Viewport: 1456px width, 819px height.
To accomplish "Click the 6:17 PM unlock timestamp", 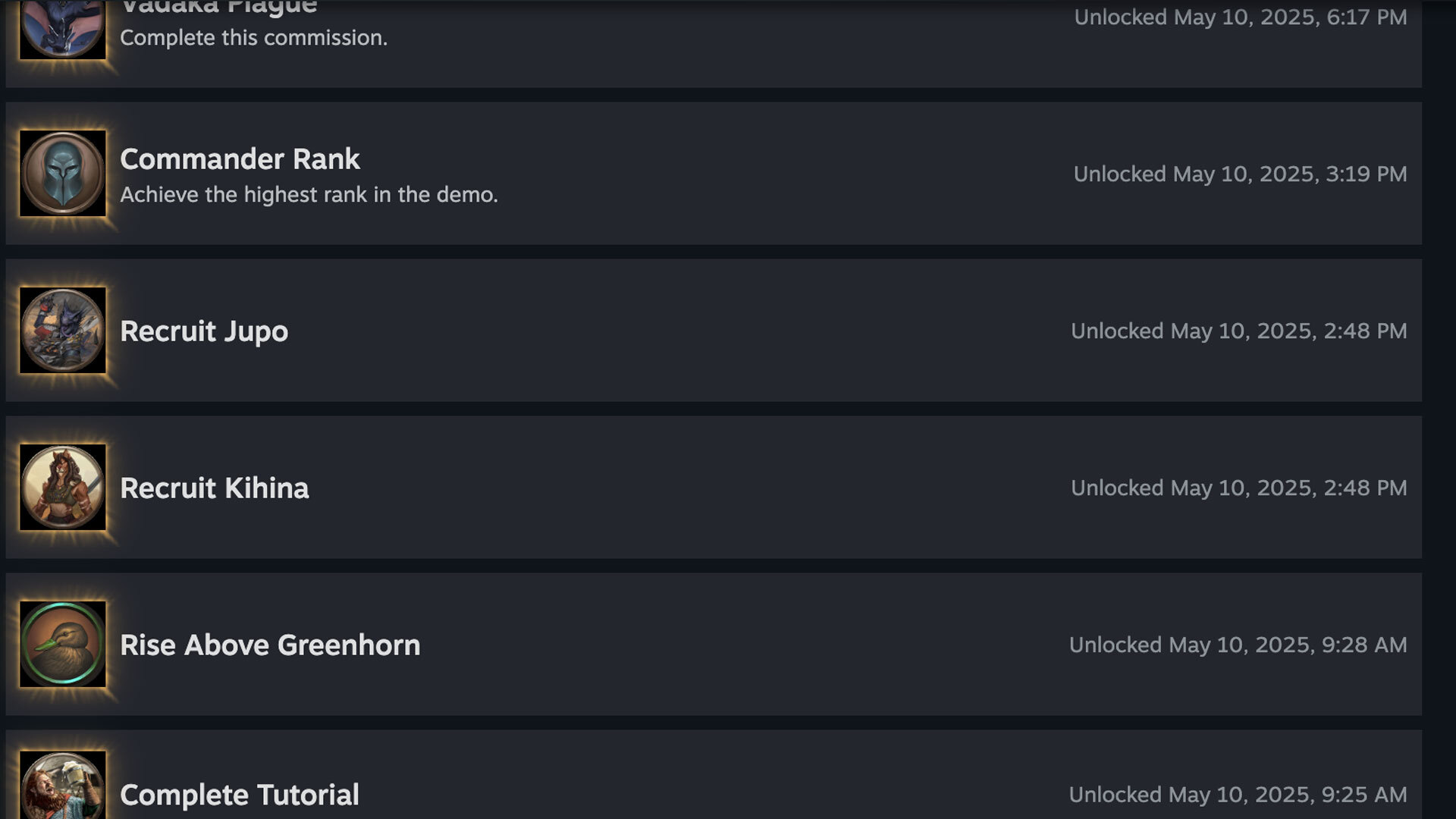I will coord(1240,17).
